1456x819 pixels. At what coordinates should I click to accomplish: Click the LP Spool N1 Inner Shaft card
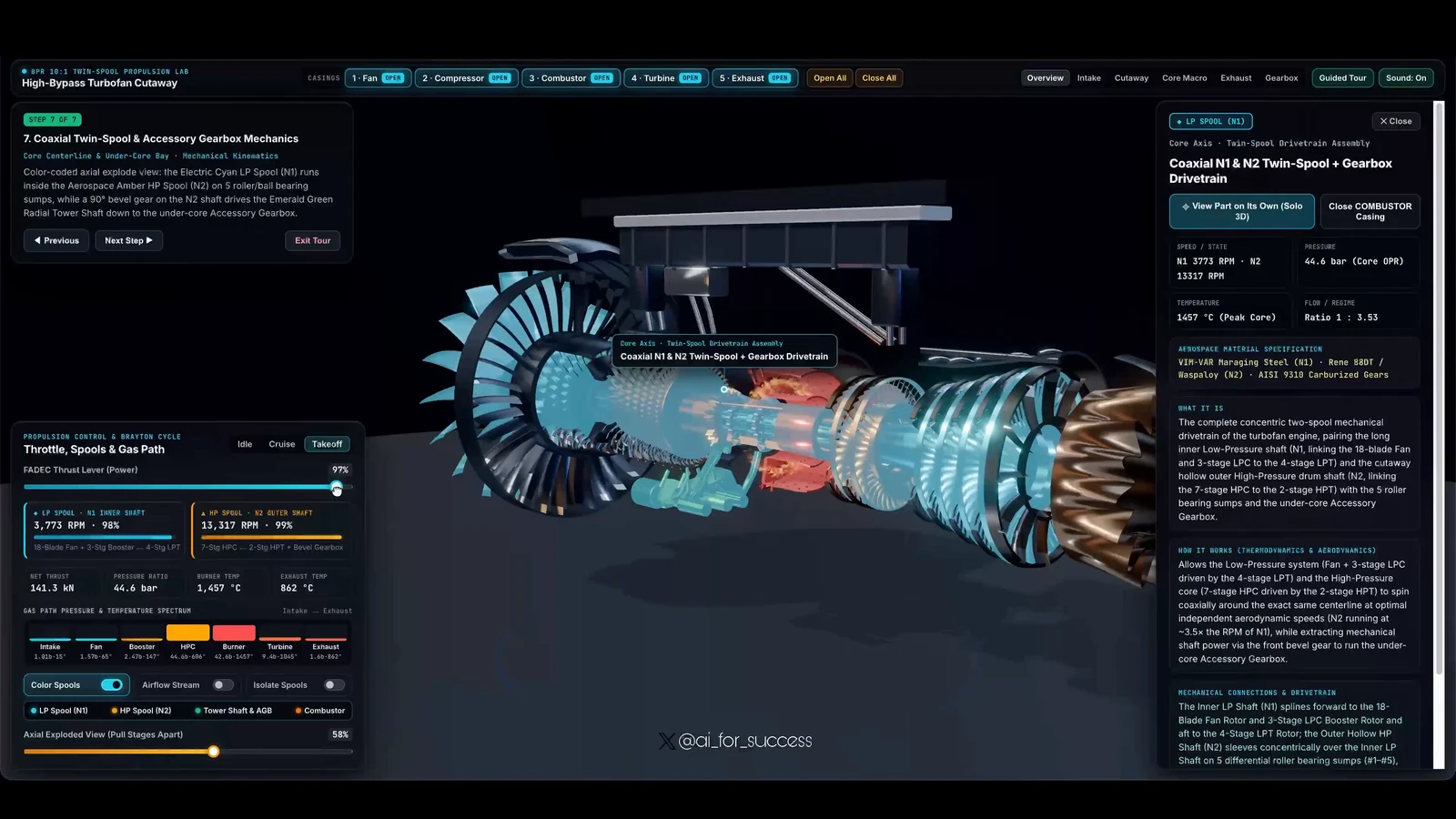pos(104,531)
